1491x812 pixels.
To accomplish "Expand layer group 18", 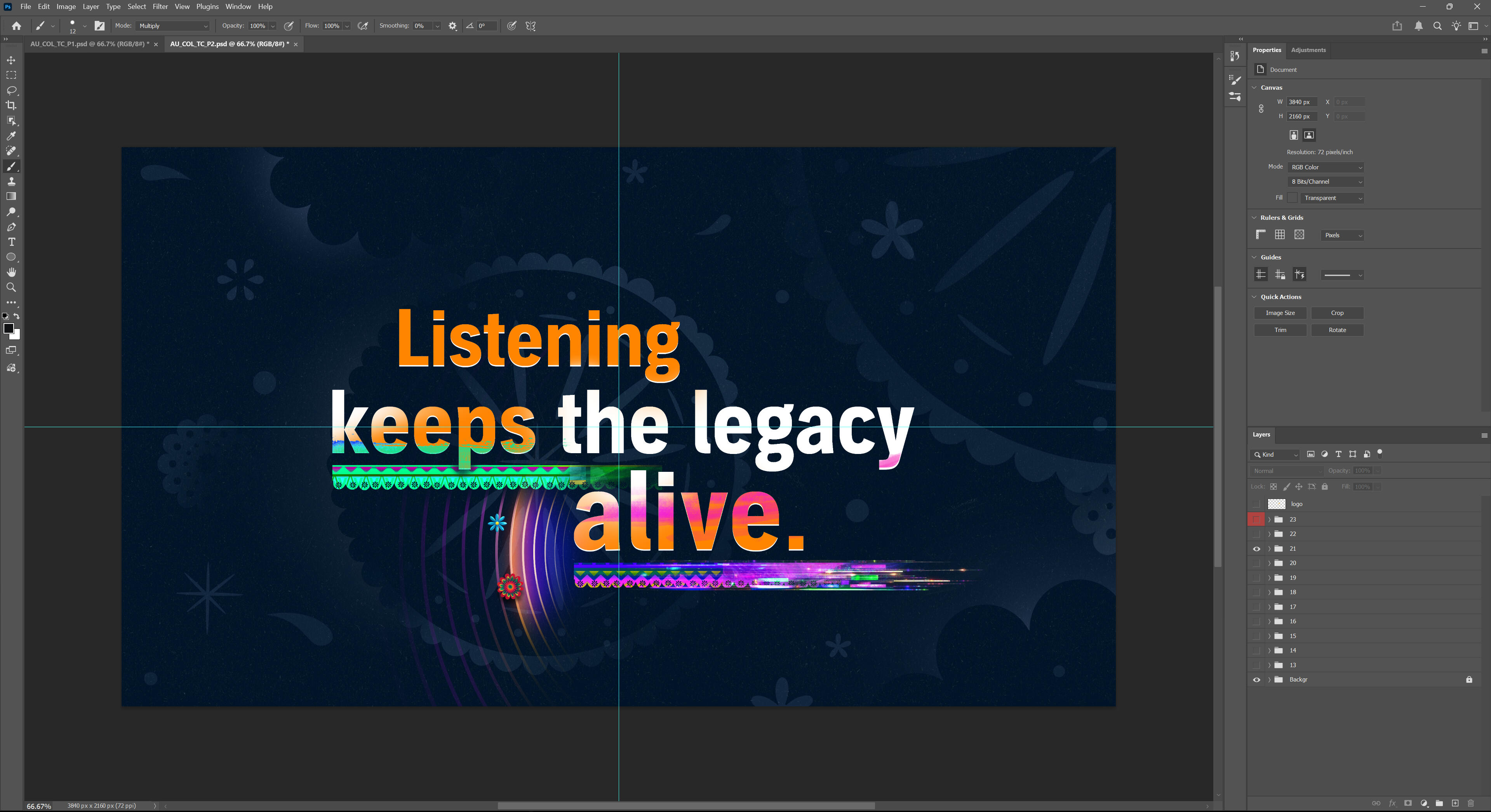I will tap(1269, 593).
